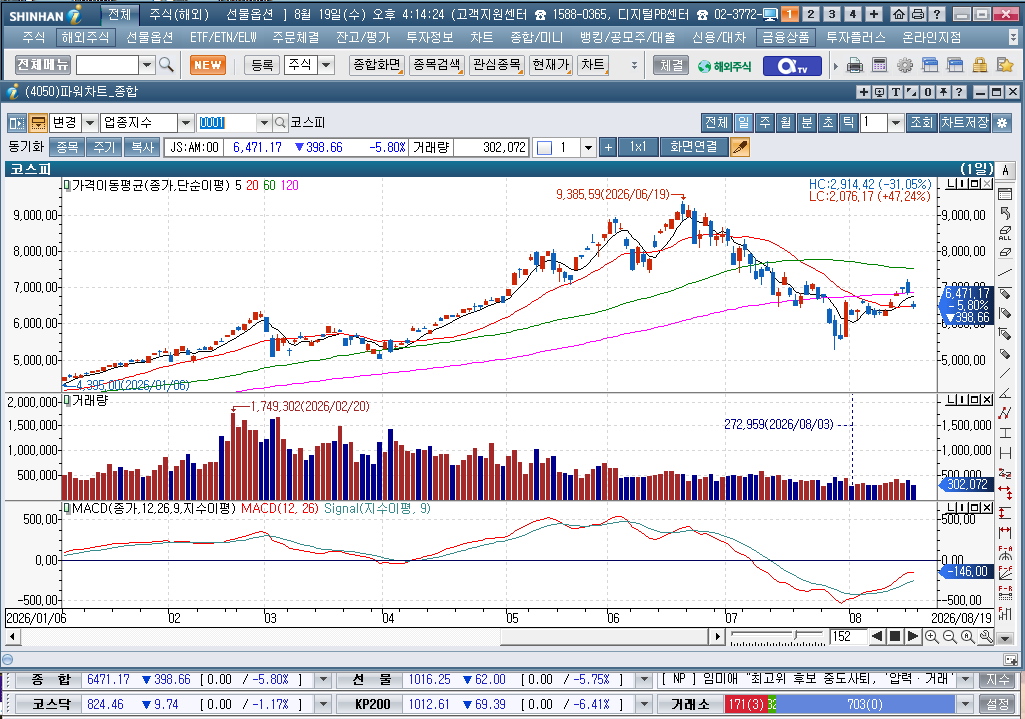Toggle the orange layout icon beside 변경
This screenshot has height=719, width=1025.
(x=39, y=123)
